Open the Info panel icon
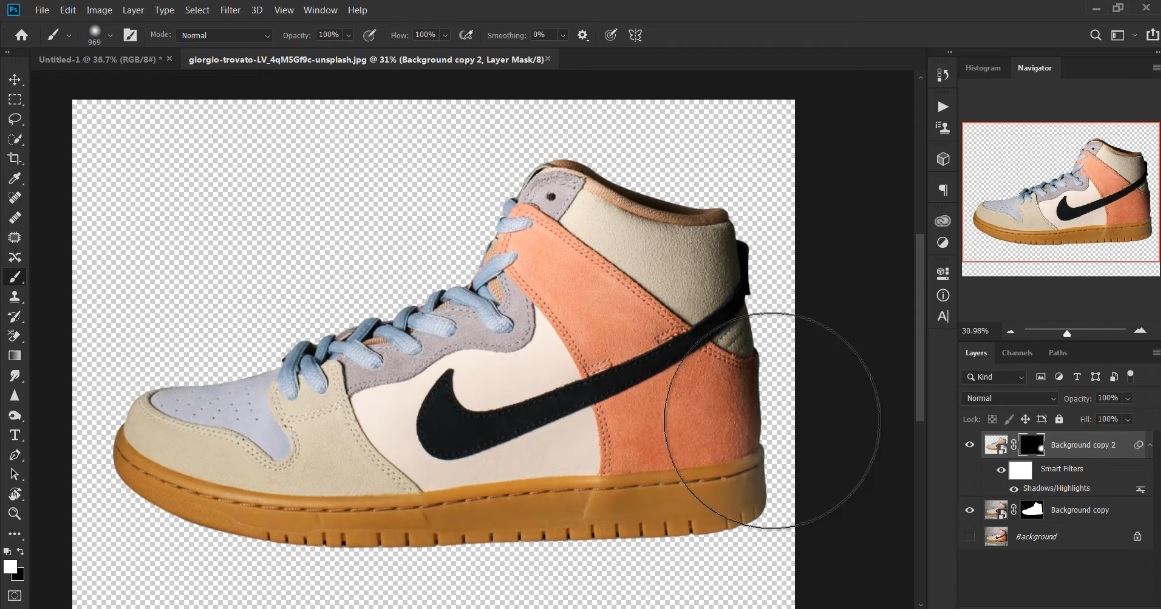 pyautogui.click(x=943, y=295)
